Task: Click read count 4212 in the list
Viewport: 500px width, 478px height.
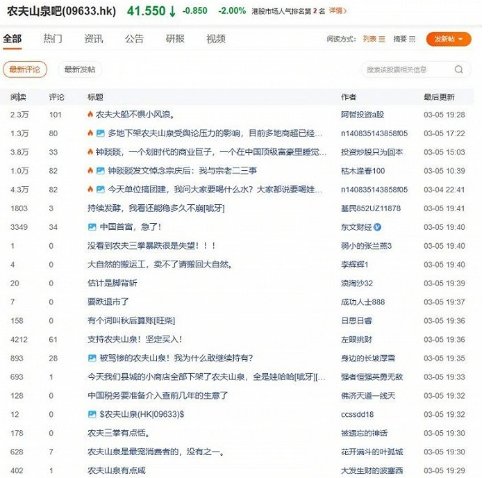Action: 19,340
